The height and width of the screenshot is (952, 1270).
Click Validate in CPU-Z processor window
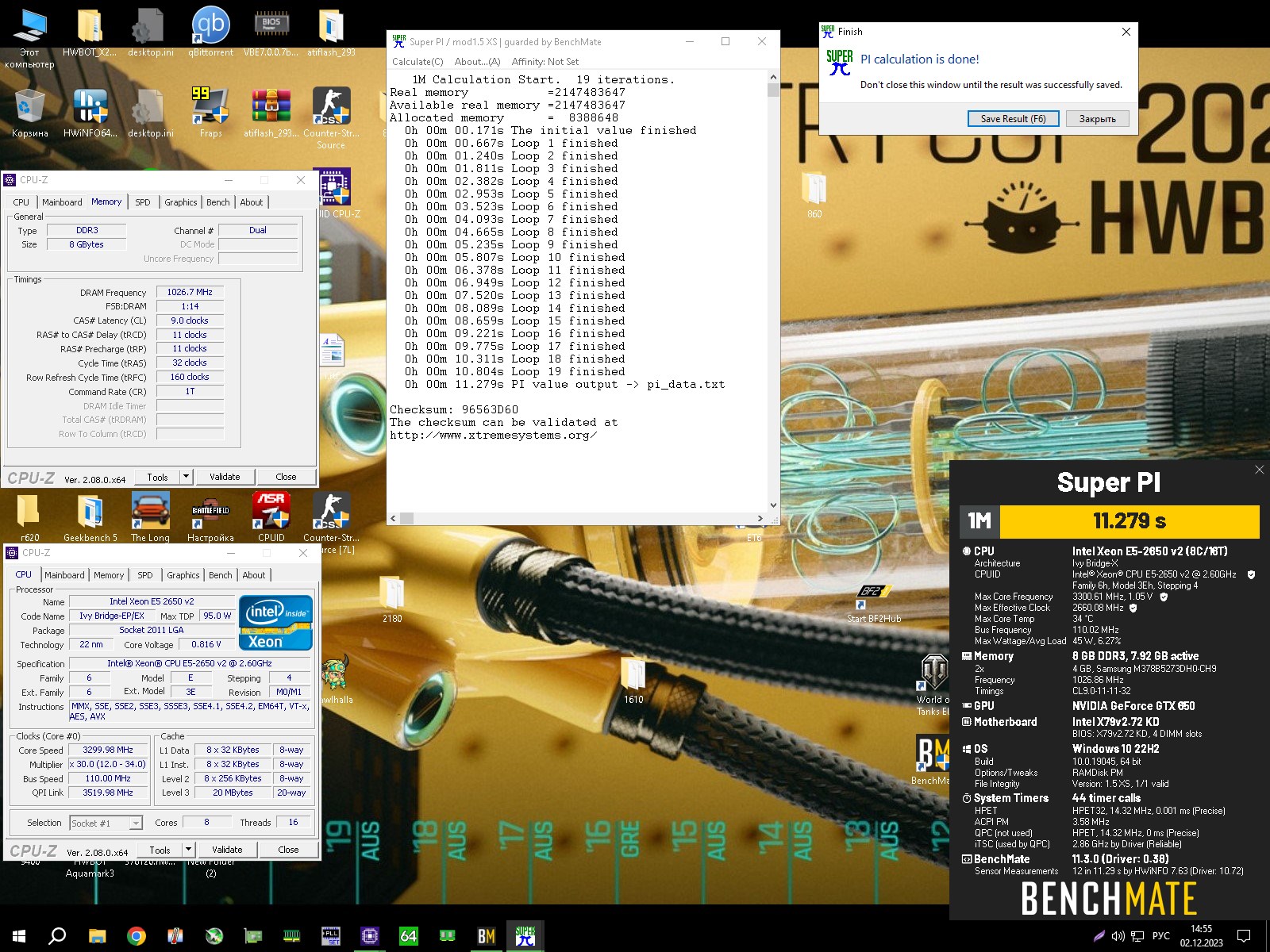click(x=227, y=850)
